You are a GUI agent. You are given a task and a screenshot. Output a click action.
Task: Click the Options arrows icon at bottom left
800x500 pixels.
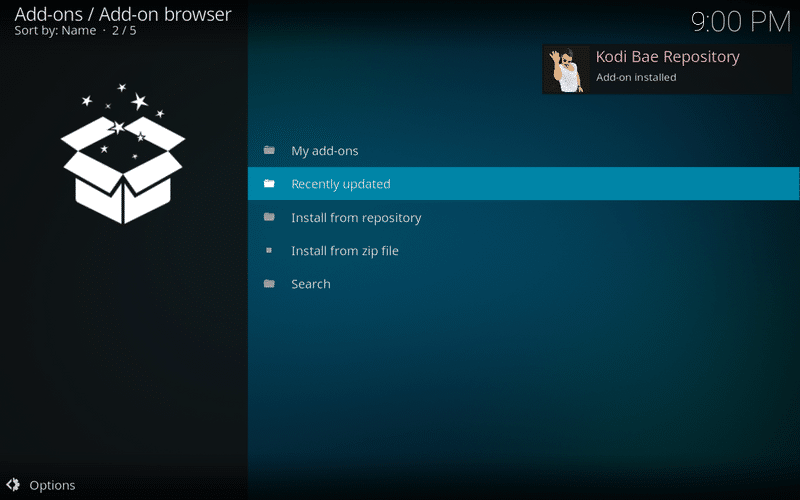click(14, 485)
